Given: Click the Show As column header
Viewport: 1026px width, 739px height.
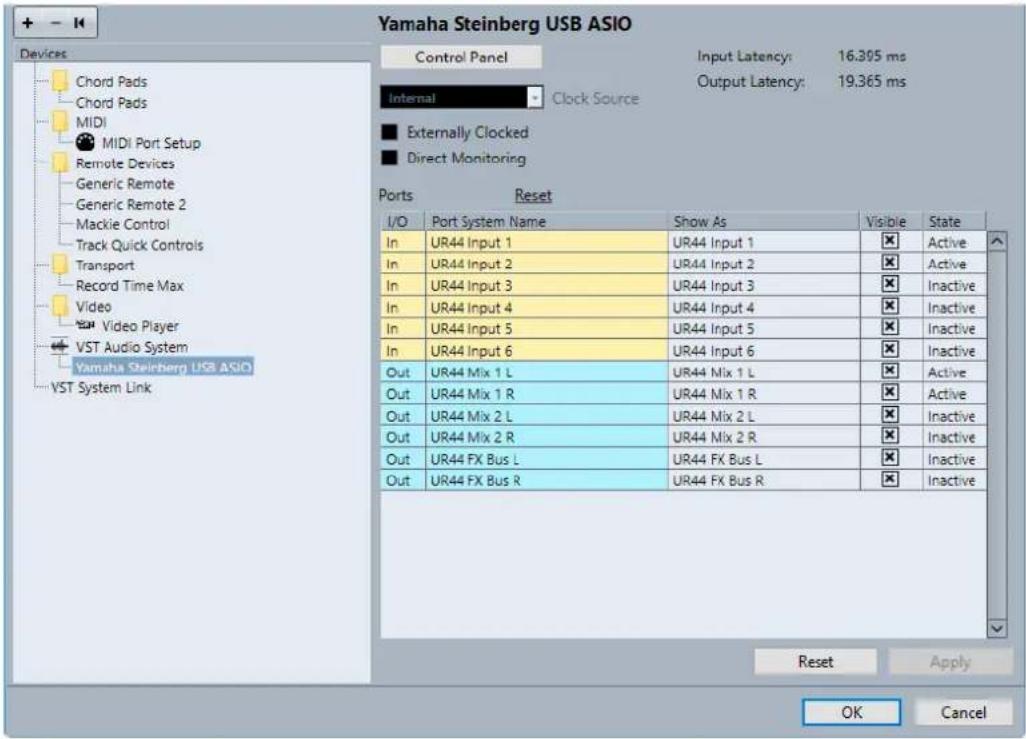Looking at the screenshot, I should pos(764,221).
